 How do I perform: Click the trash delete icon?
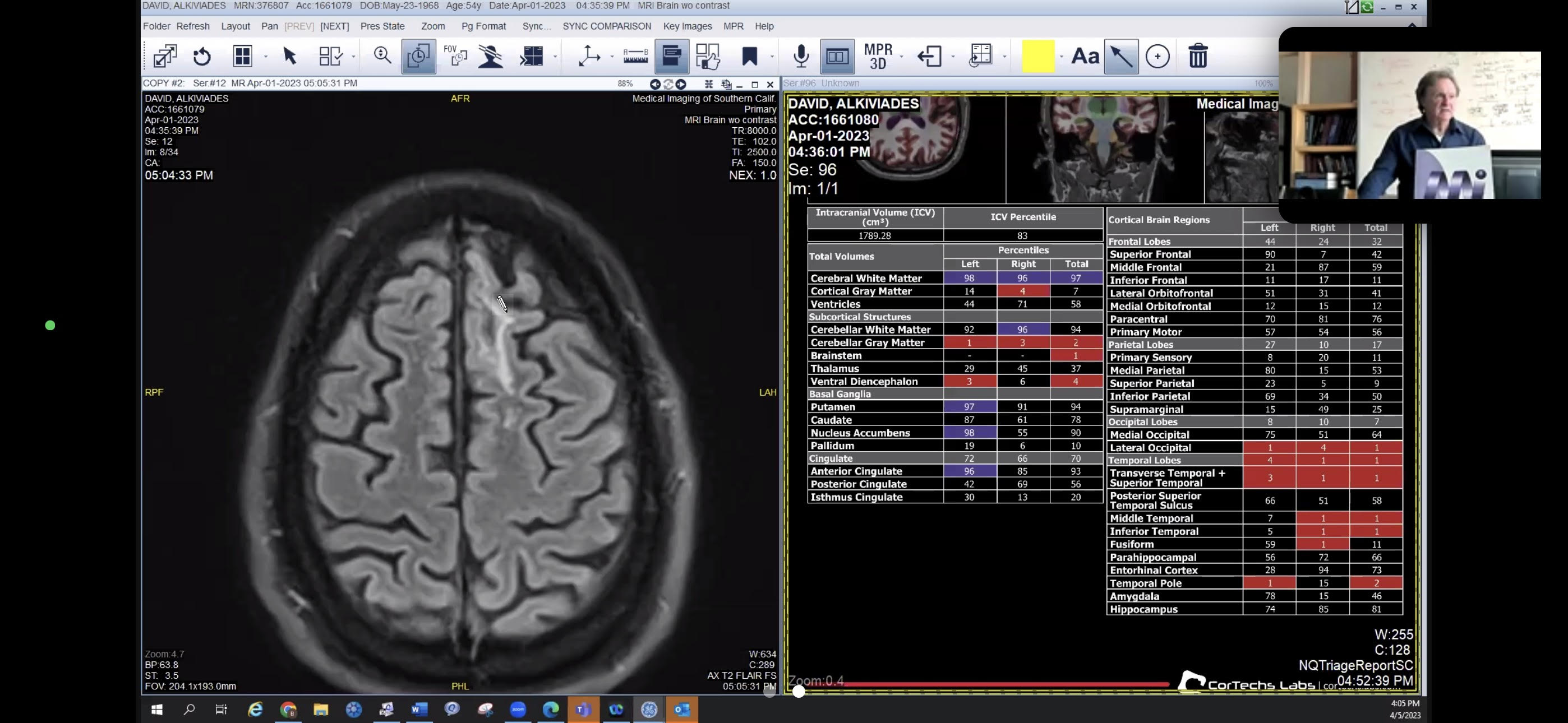pyautogui.click(x=1197, y=57)
